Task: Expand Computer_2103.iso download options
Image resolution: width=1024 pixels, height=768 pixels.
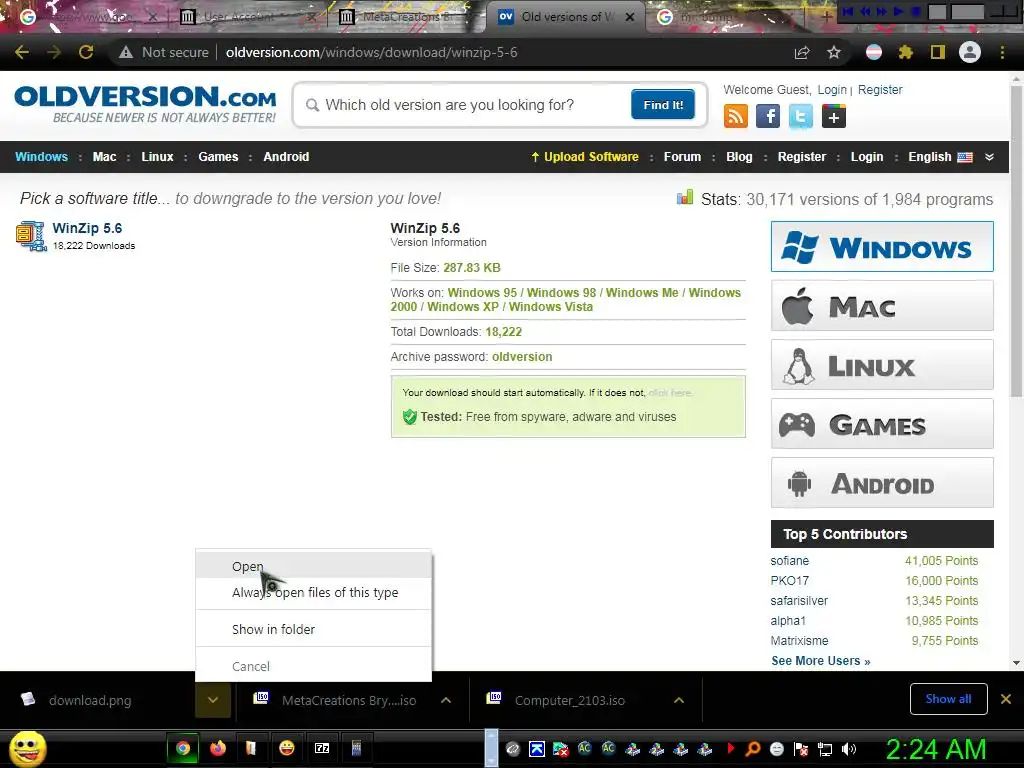Action: click(x=679, y=700)
